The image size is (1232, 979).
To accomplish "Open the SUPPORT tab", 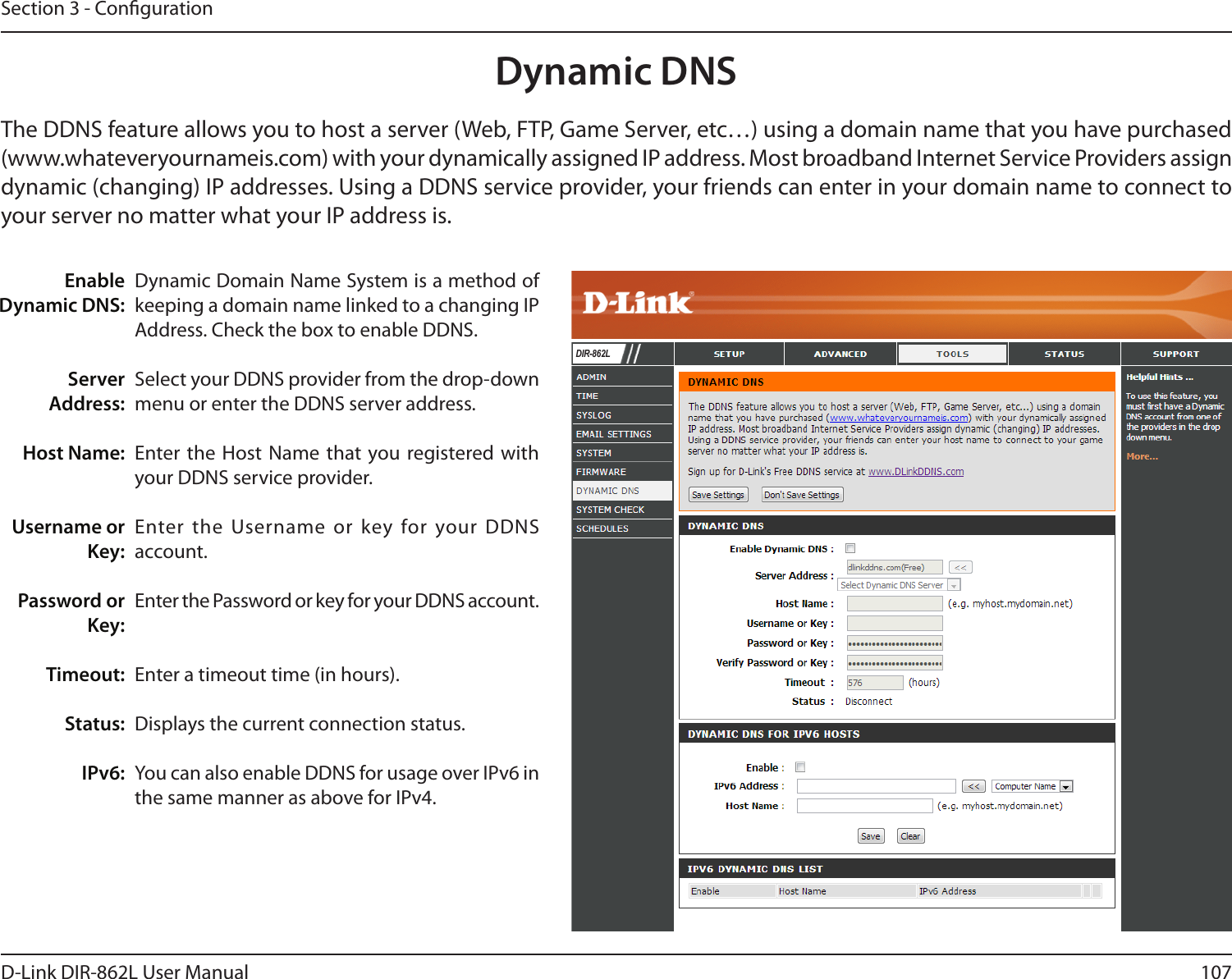I will coord(1175,354).
